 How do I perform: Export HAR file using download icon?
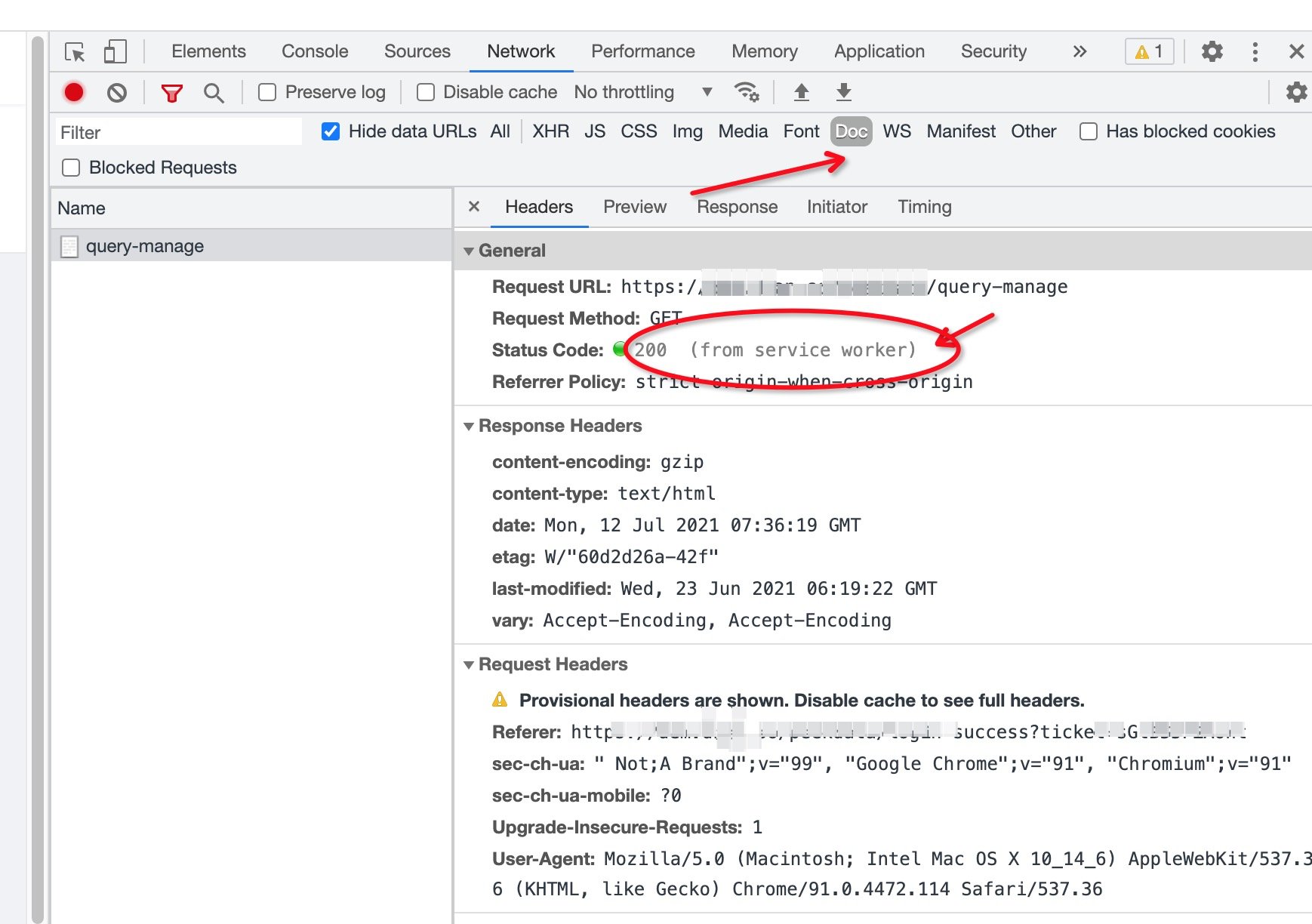coord(843,91)
